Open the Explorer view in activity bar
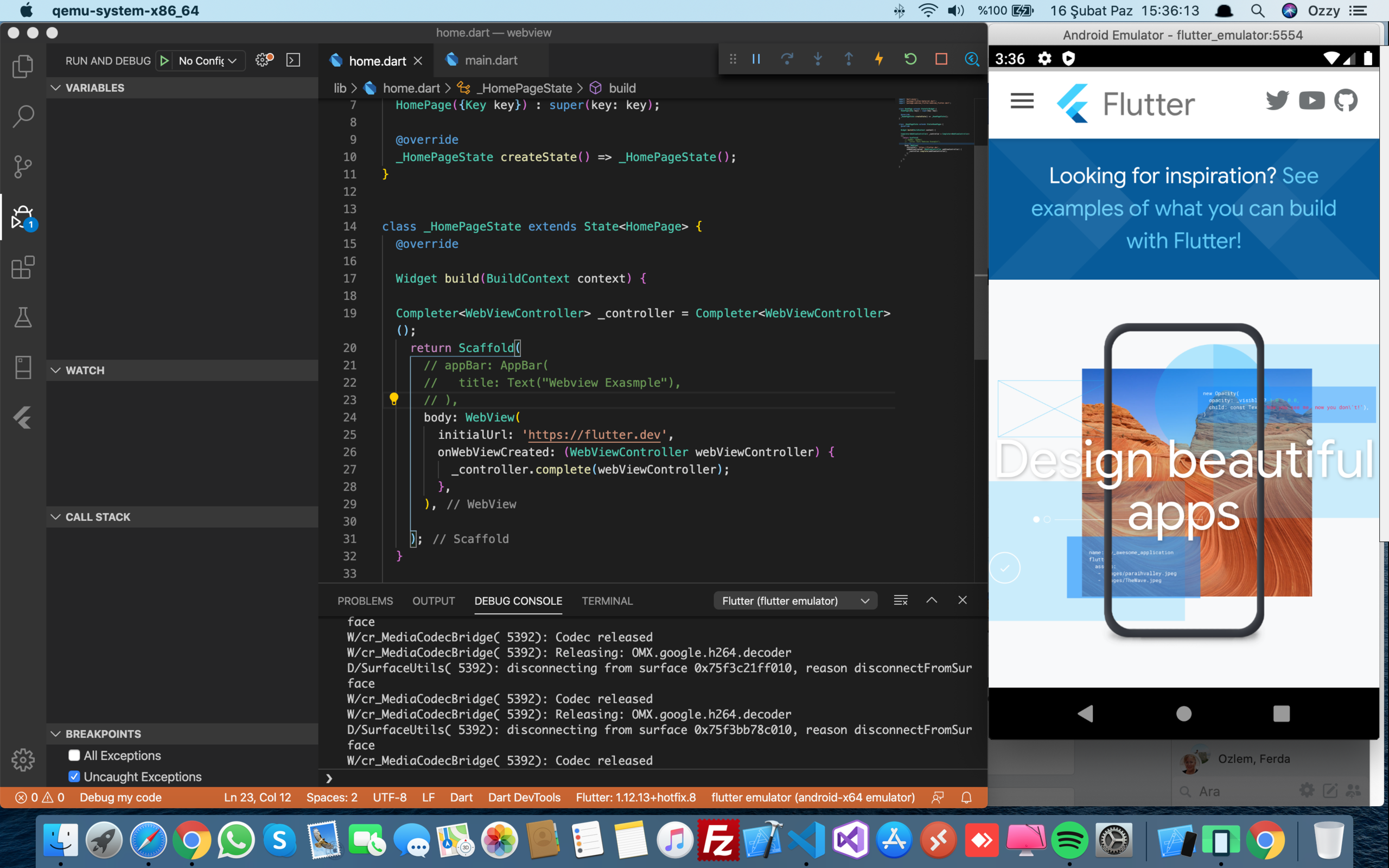Screen dimensions: 1389x868 point(23,66)
